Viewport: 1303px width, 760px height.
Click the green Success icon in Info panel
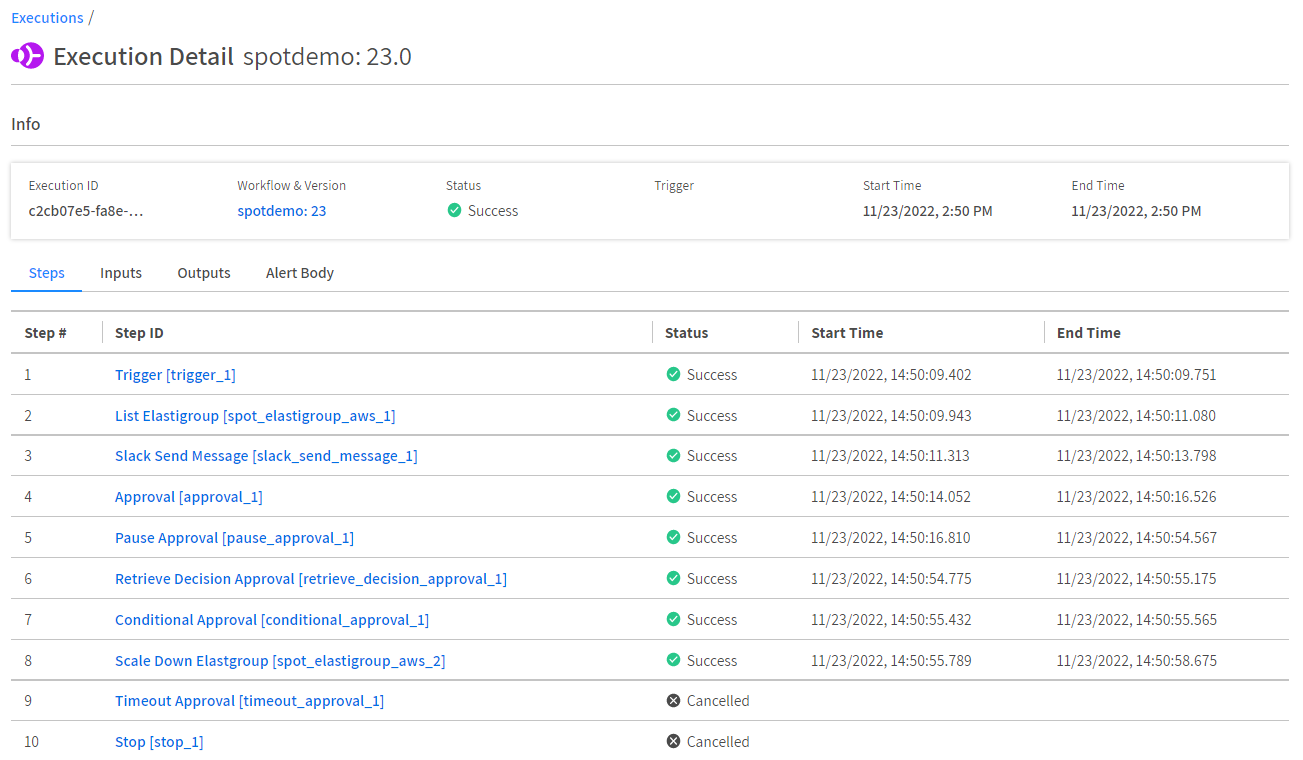coord(454,211)
